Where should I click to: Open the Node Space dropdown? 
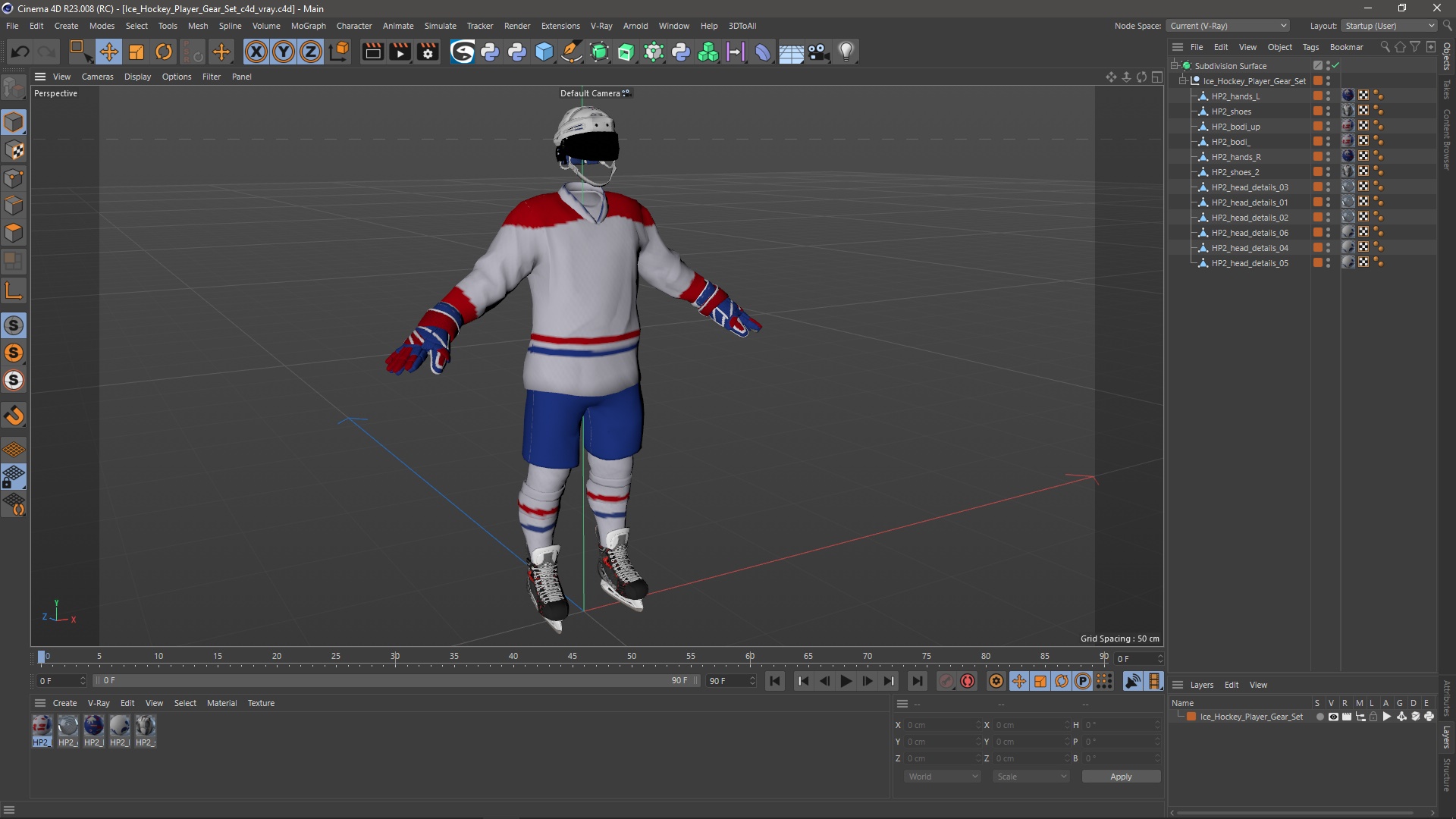tap(1228, 26)
